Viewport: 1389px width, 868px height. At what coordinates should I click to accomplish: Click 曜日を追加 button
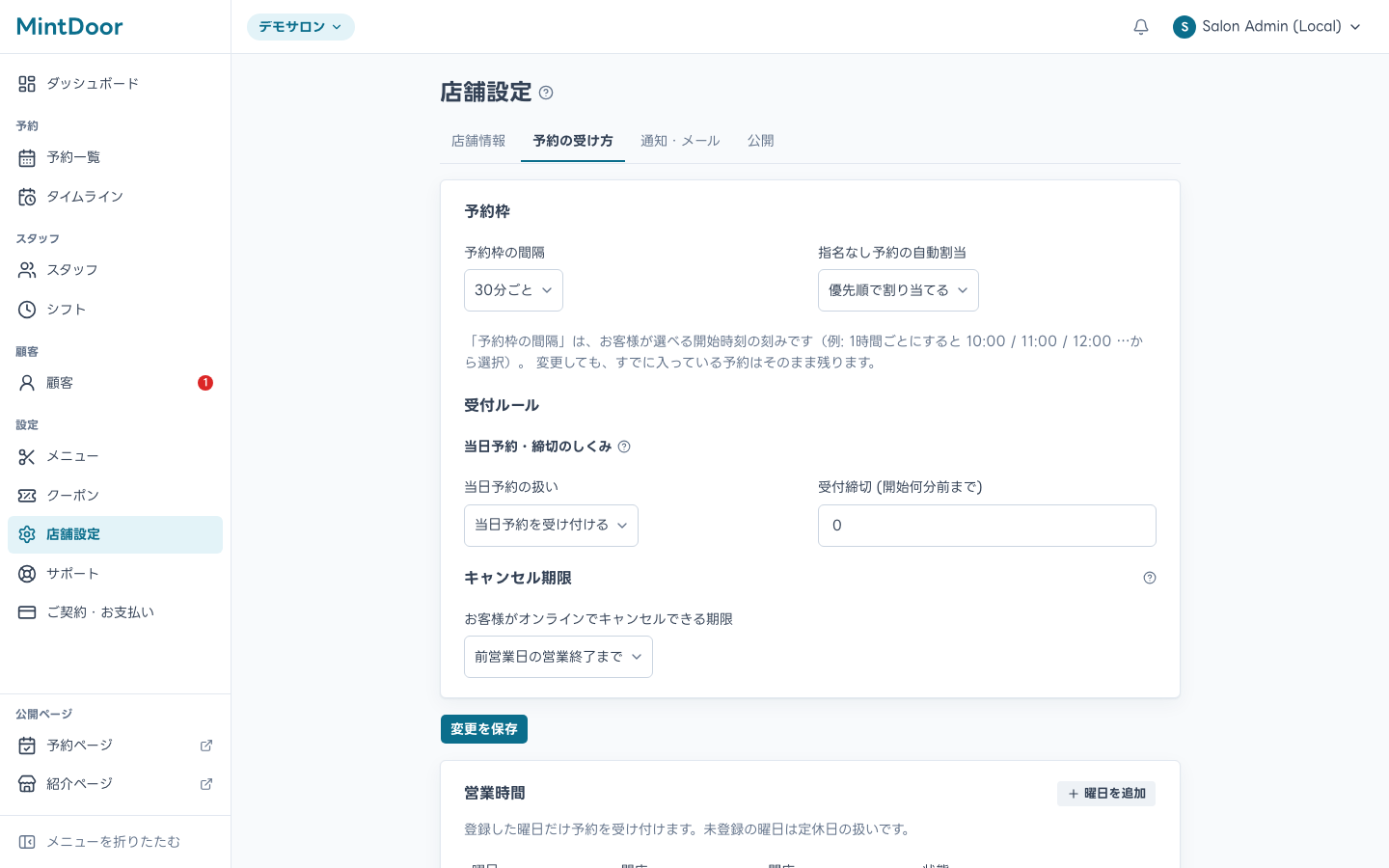[1106, 794]
